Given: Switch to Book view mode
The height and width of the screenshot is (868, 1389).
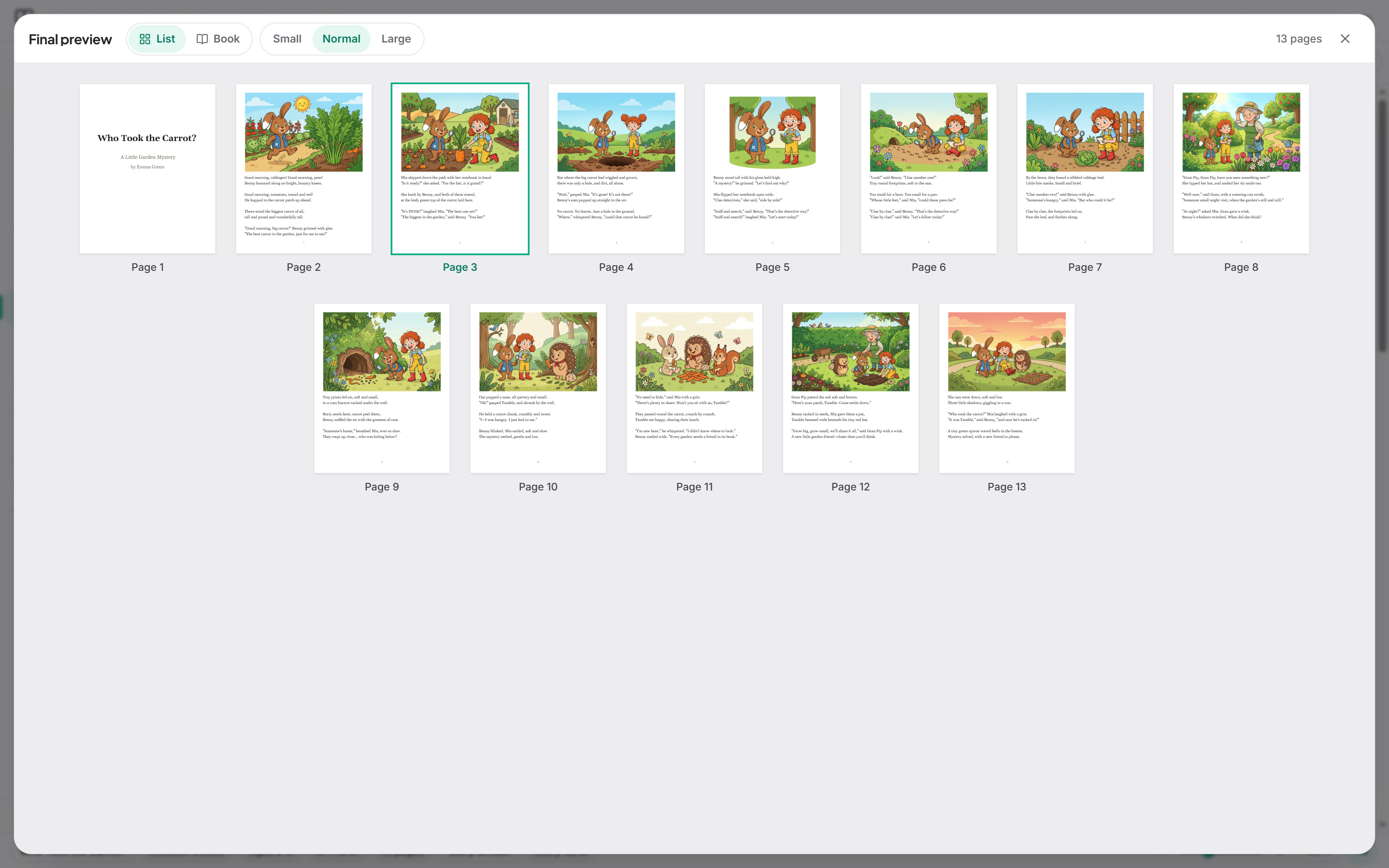Looking at the screenshot, I should point(218,39).
